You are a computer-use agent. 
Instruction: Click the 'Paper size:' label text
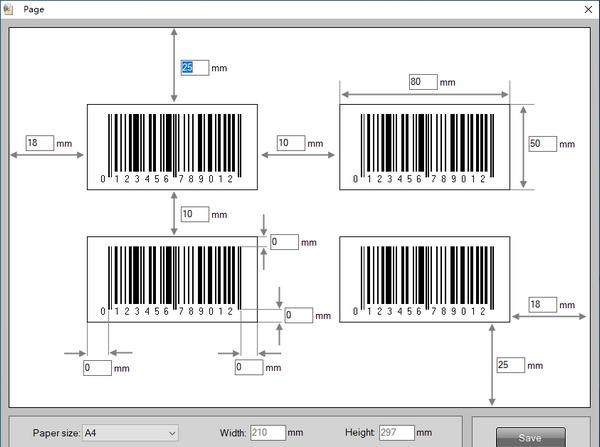point(56,433)
